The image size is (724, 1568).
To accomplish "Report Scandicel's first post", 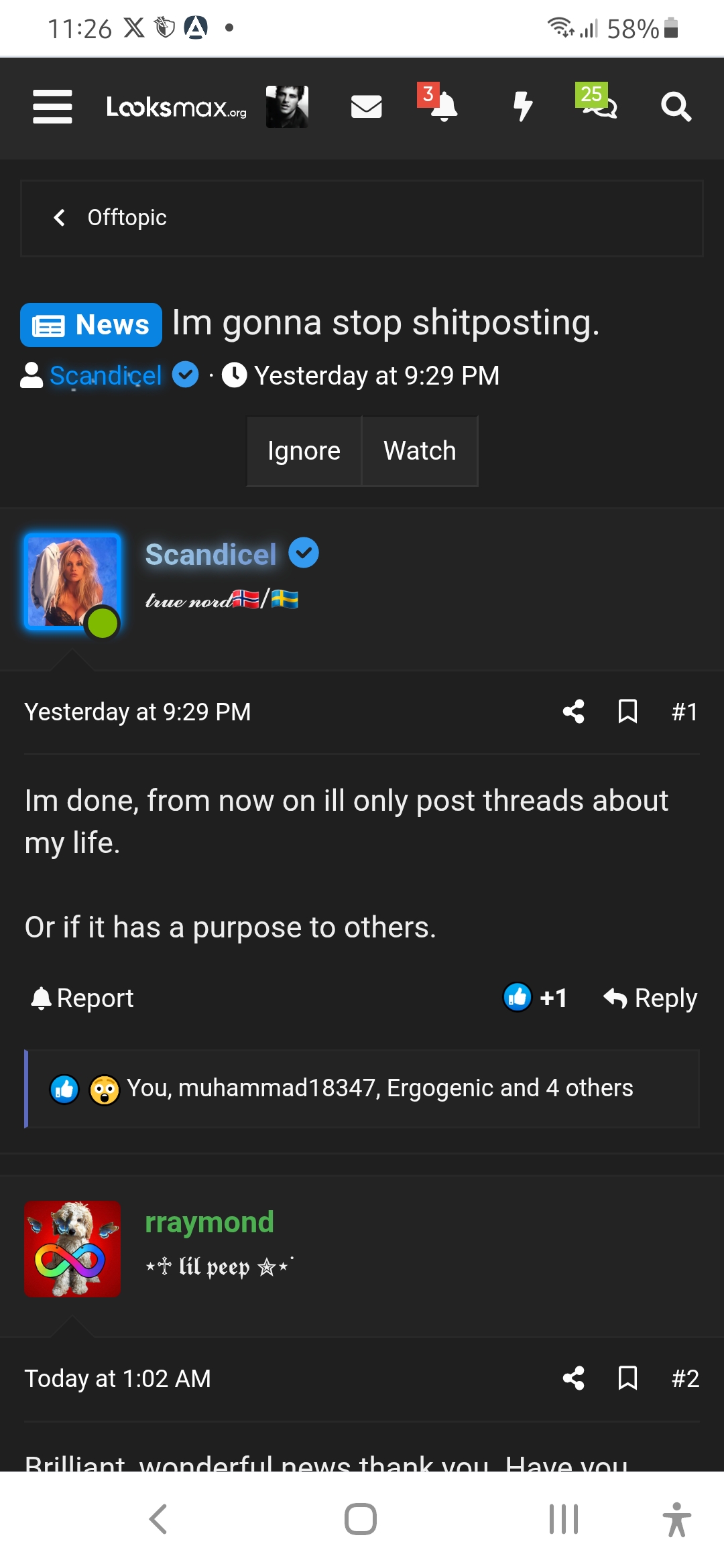I will (82, 998).
